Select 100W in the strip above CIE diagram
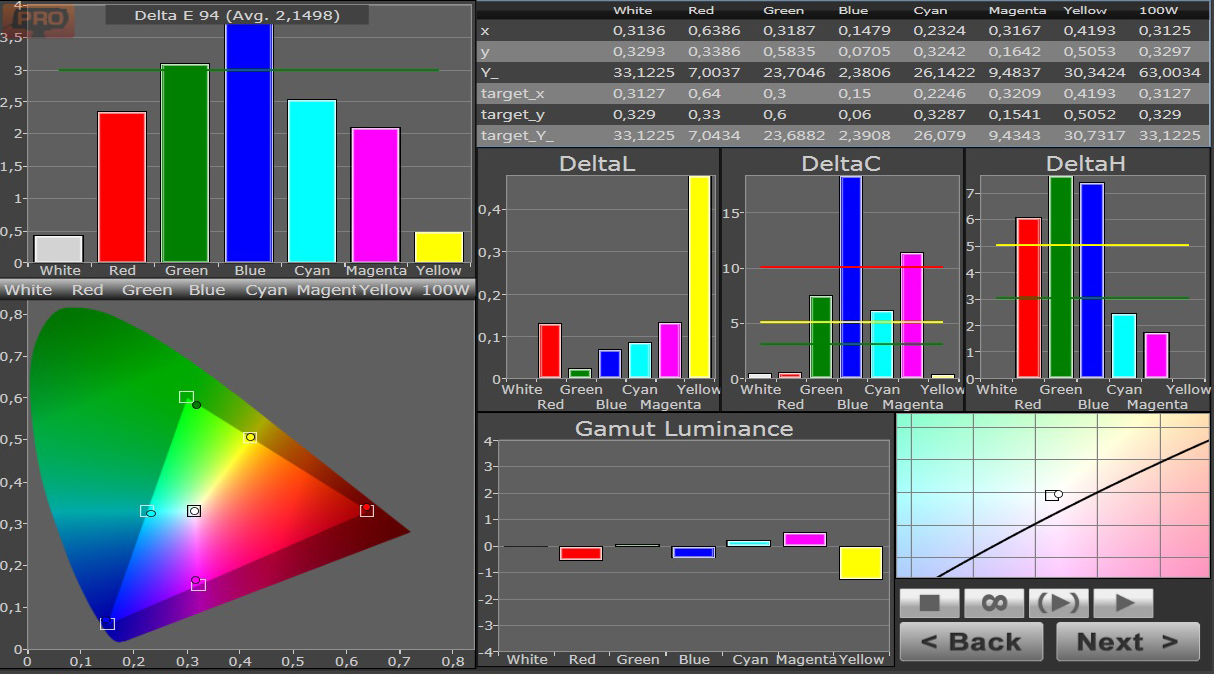 click(x=445, y=290)
